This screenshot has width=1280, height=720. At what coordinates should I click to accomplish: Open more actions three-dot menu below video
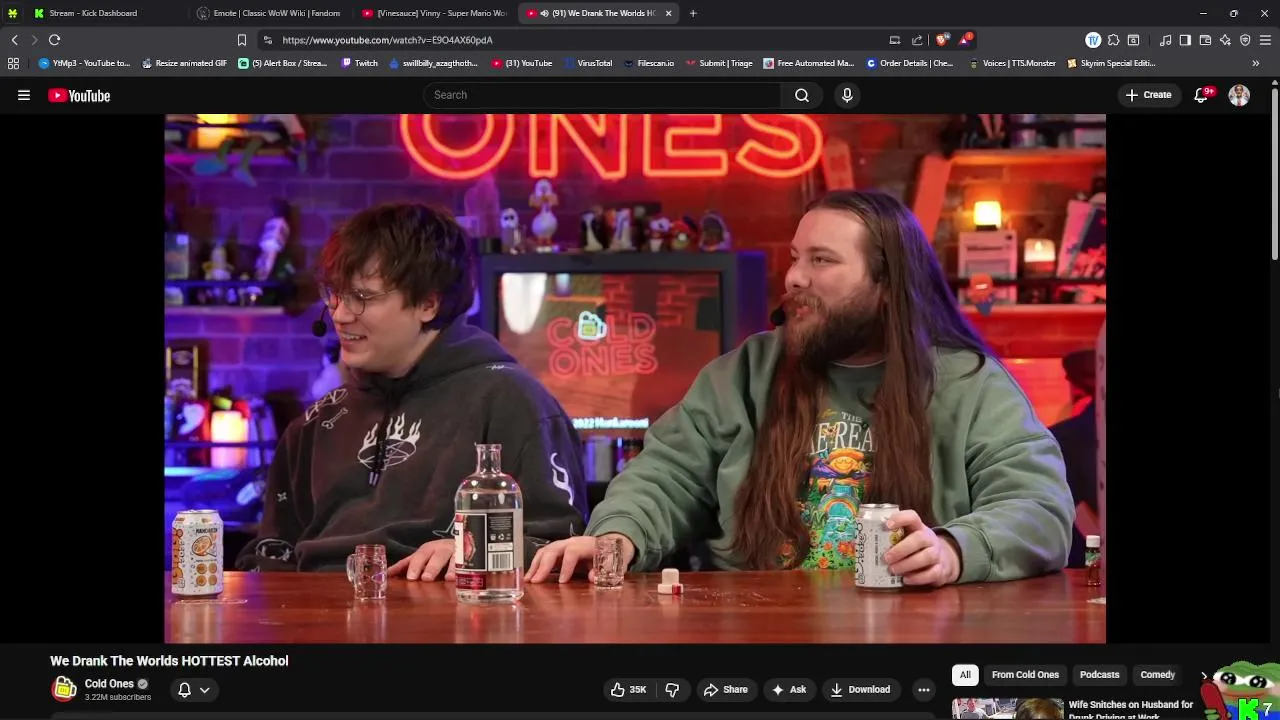(924, 689)
